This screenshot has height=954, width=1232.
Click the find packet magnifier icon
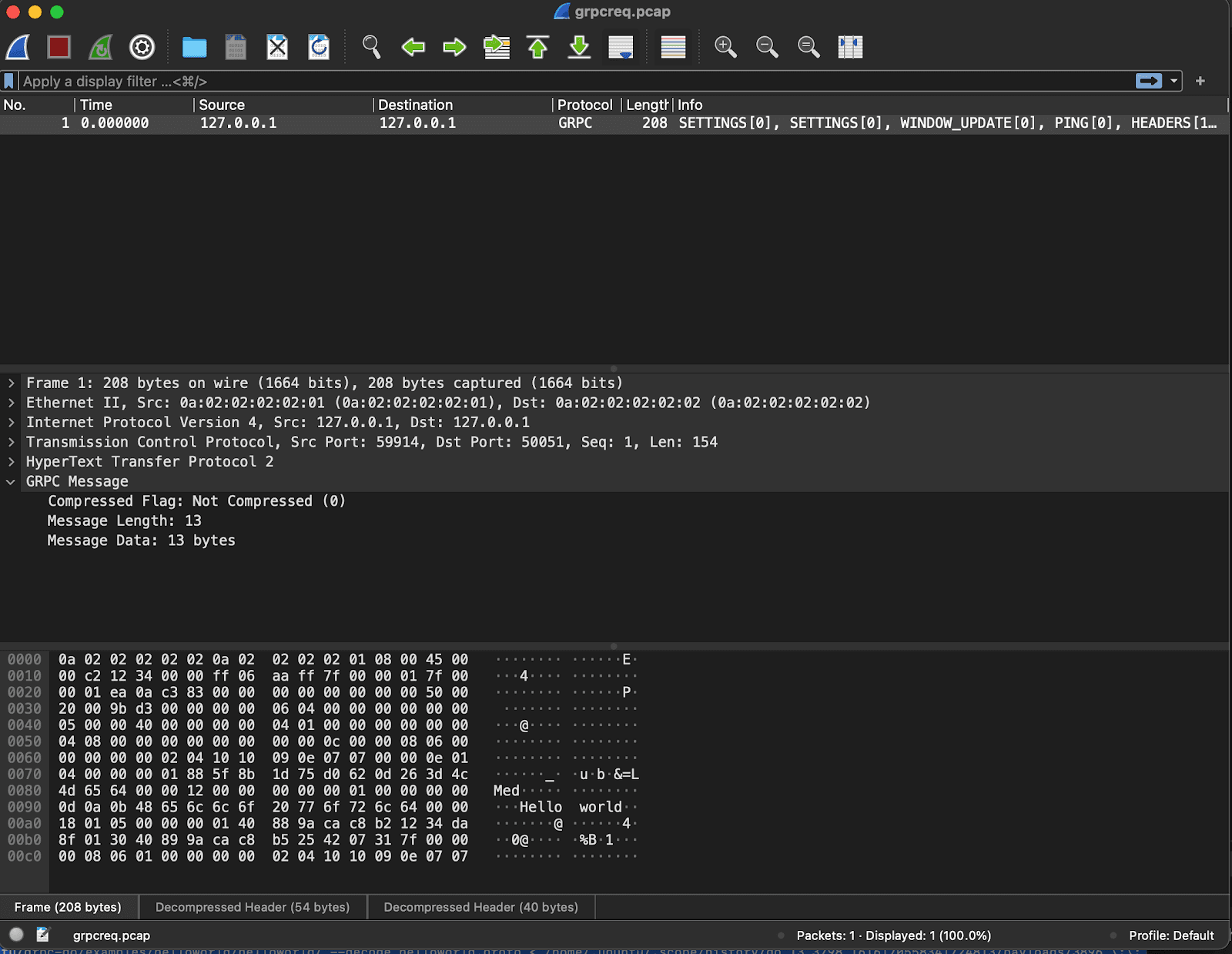(x=371, y=47)
